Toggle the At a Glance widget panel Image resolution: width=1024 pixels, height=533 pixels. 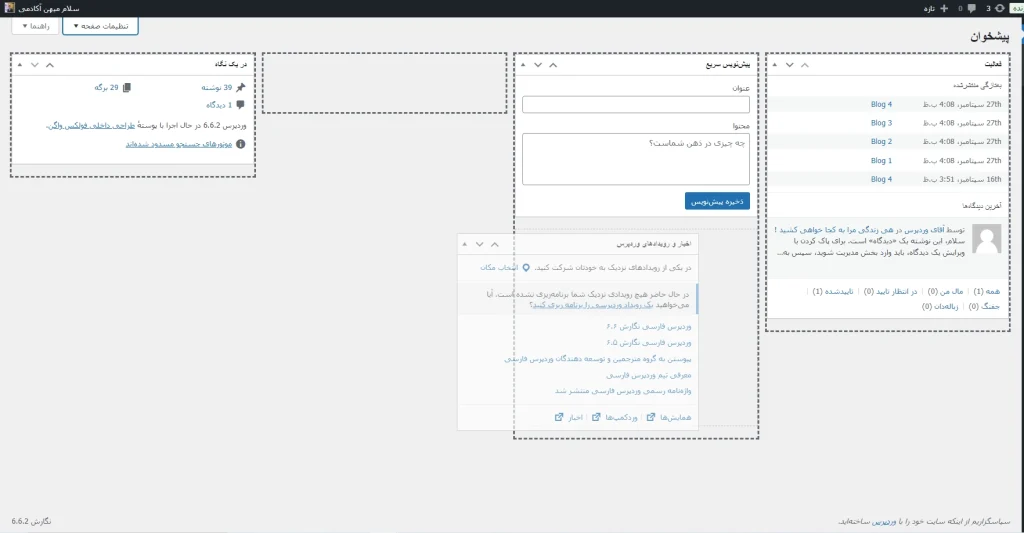[18, 64]
